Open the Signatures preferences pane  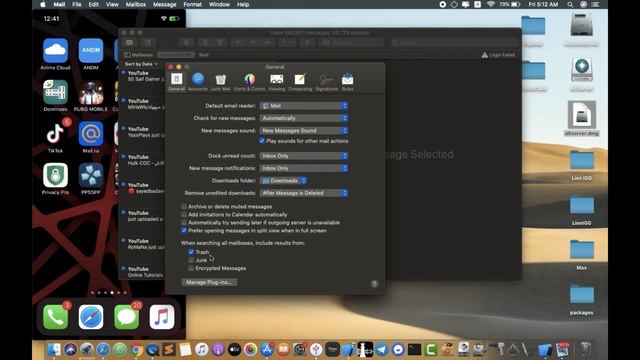[x=327, y=82]
